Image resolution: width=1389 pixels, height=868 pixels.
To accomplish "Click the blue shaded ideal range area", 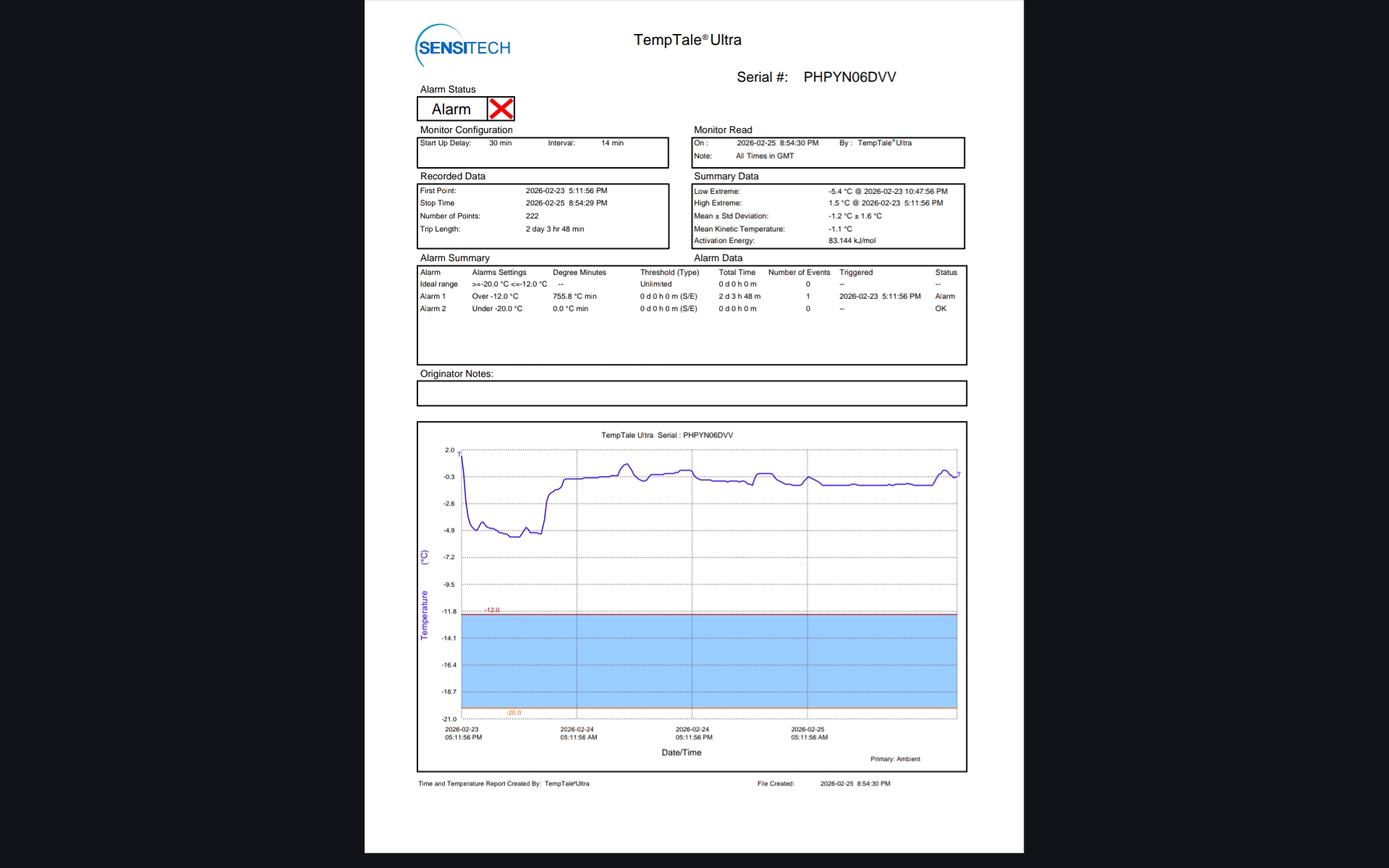I will click(x=709, y=661).
